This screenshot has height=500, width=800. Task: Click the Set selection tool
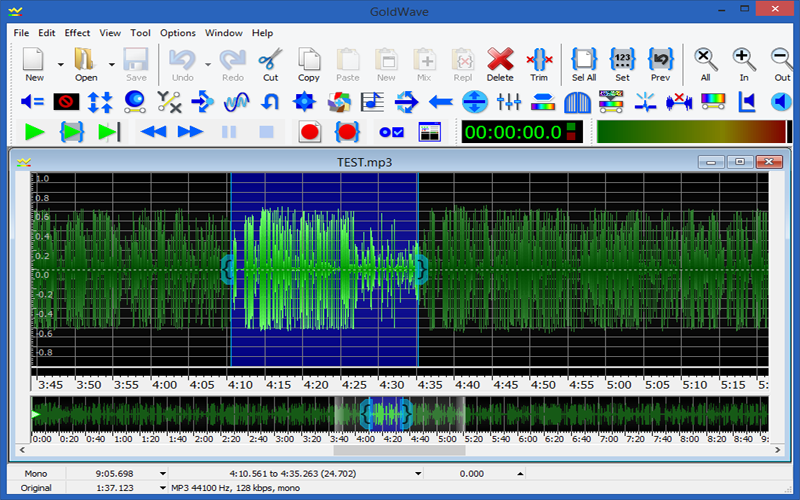(622, 64)
